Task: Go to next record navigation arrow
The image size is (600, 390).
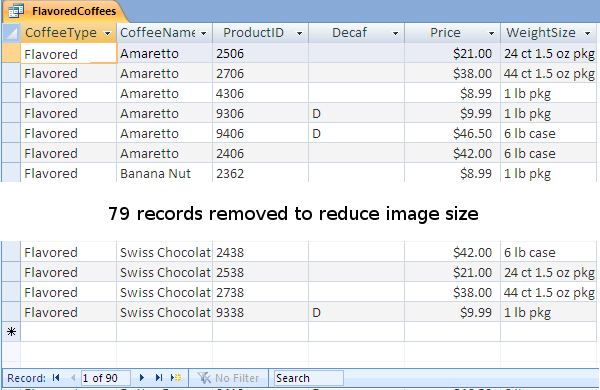Action: pyautogui.click(x=142, y=378)
